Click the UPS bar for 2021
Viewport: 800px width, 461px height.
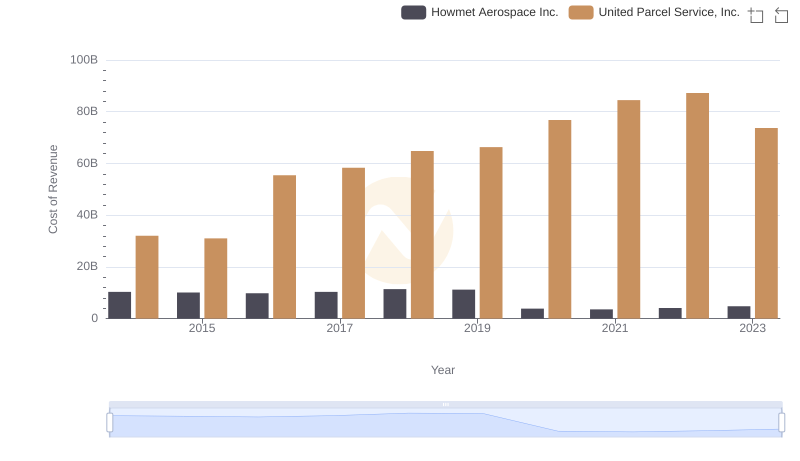point(629,210)
